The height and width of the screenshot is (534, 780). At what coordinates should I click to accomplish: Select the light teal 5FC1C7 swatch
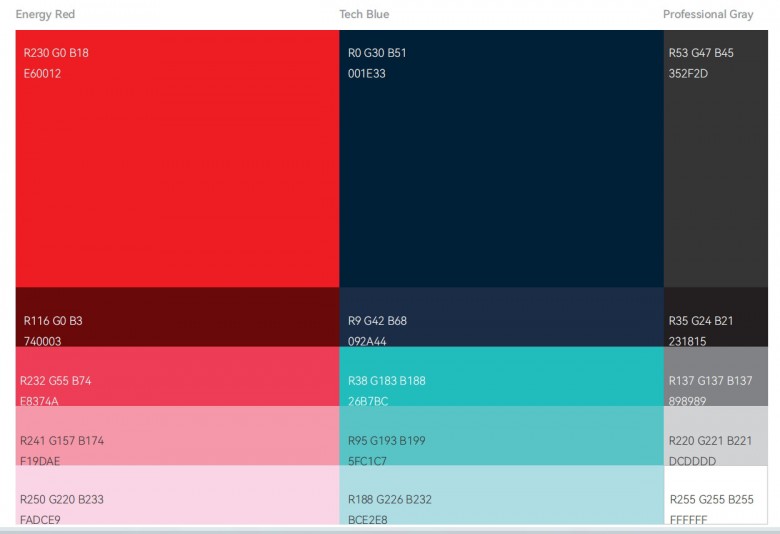(x=501, y=435)
